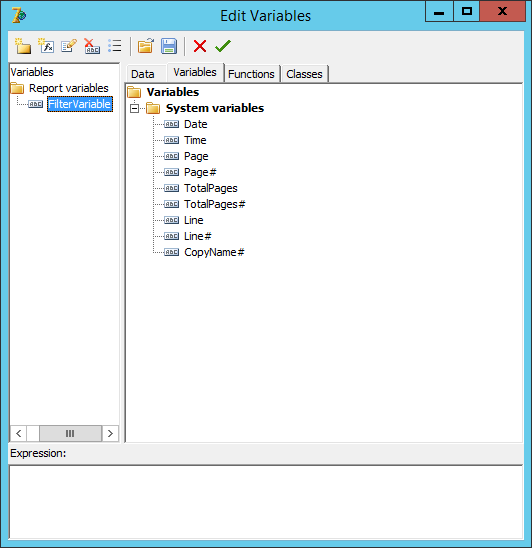Select the Date system variable
532x548 pixels.
coord(195,124)
